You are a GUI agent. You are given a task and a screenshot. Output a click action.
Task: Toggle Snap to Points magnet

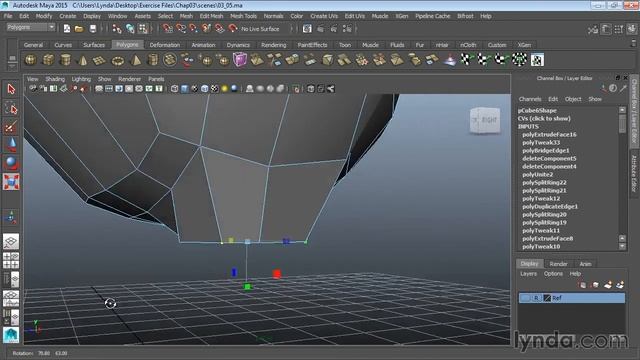(x=193, y=29)
